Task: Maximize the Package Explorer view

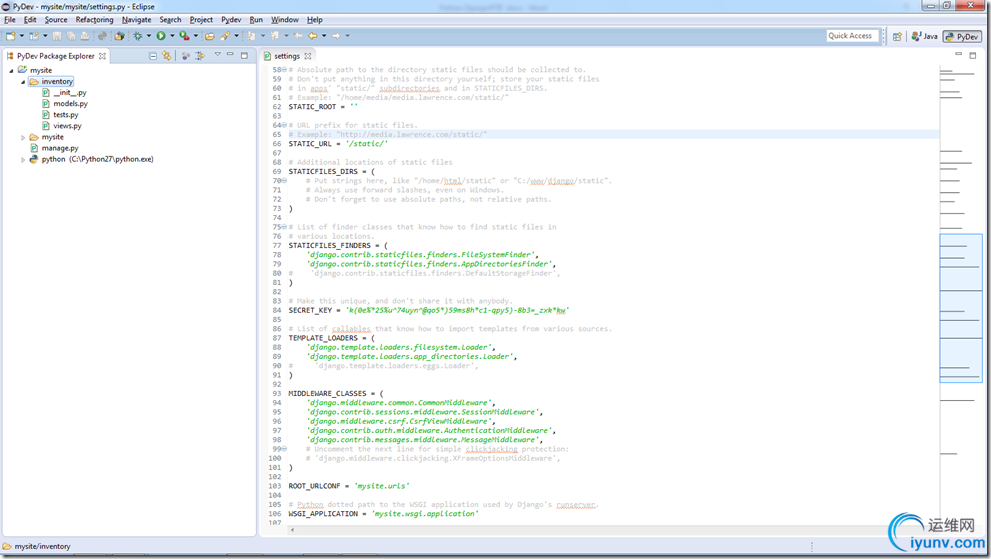Action: point(245,56)
